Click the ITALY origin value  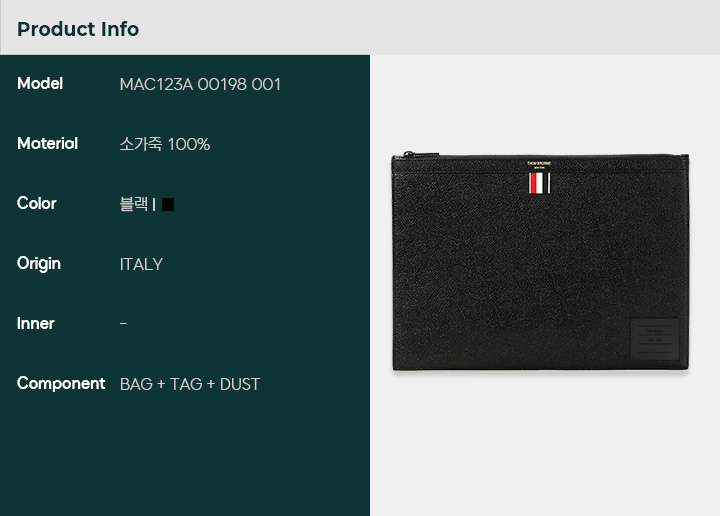(141, 264)
